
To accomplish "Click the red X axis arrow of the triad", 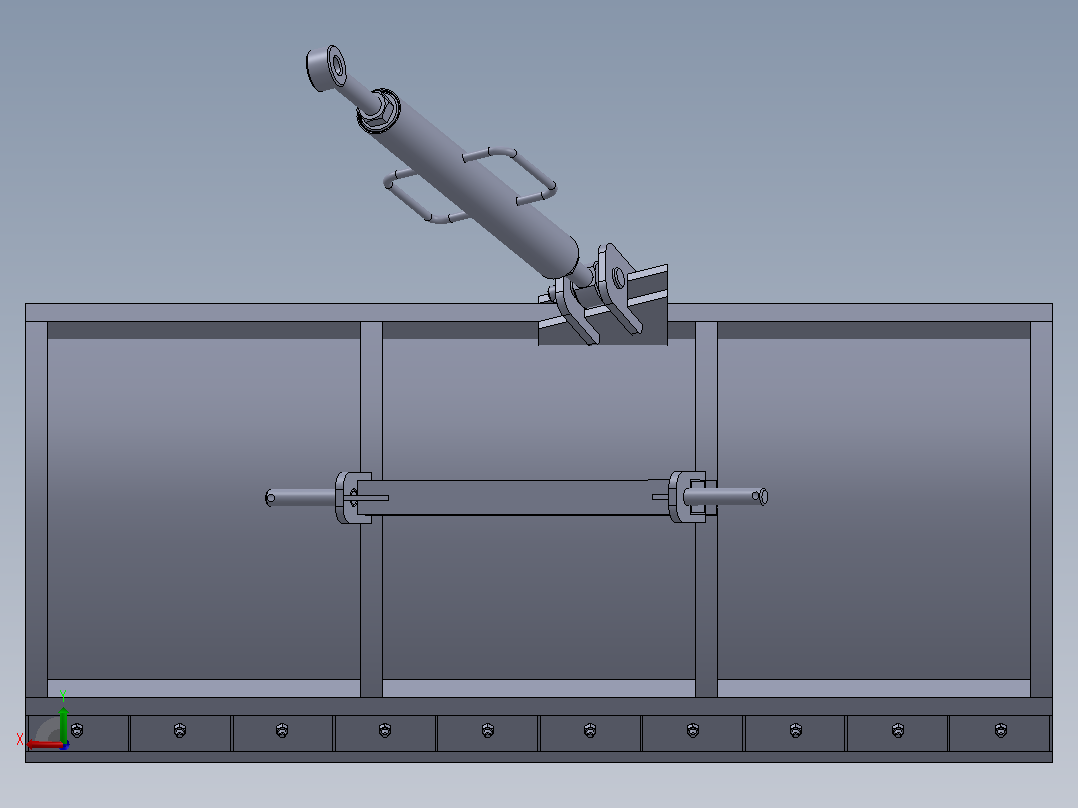I will (x=45, y=745).
